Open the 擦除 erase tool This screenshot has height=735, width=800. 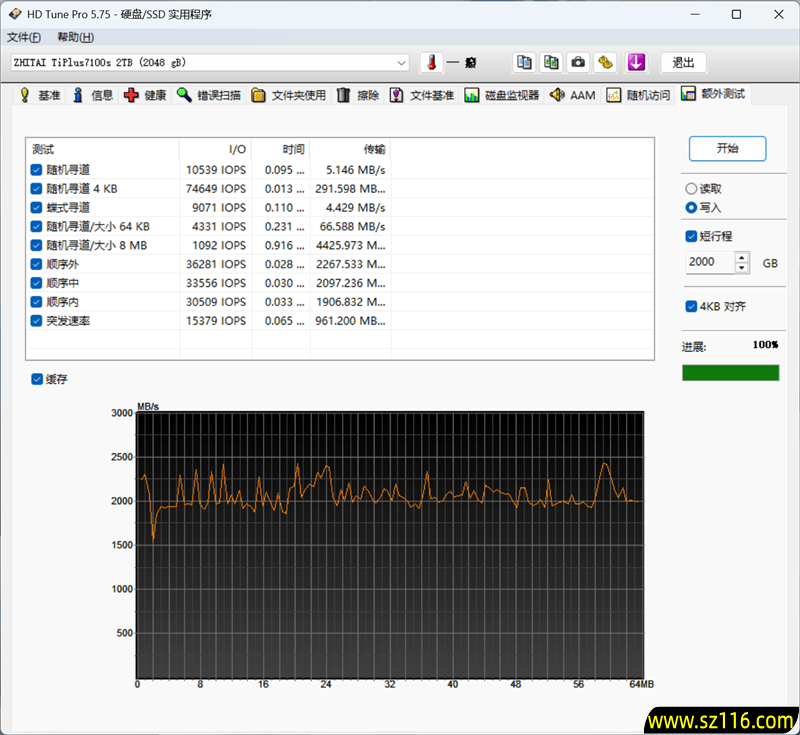coord(360,95)
